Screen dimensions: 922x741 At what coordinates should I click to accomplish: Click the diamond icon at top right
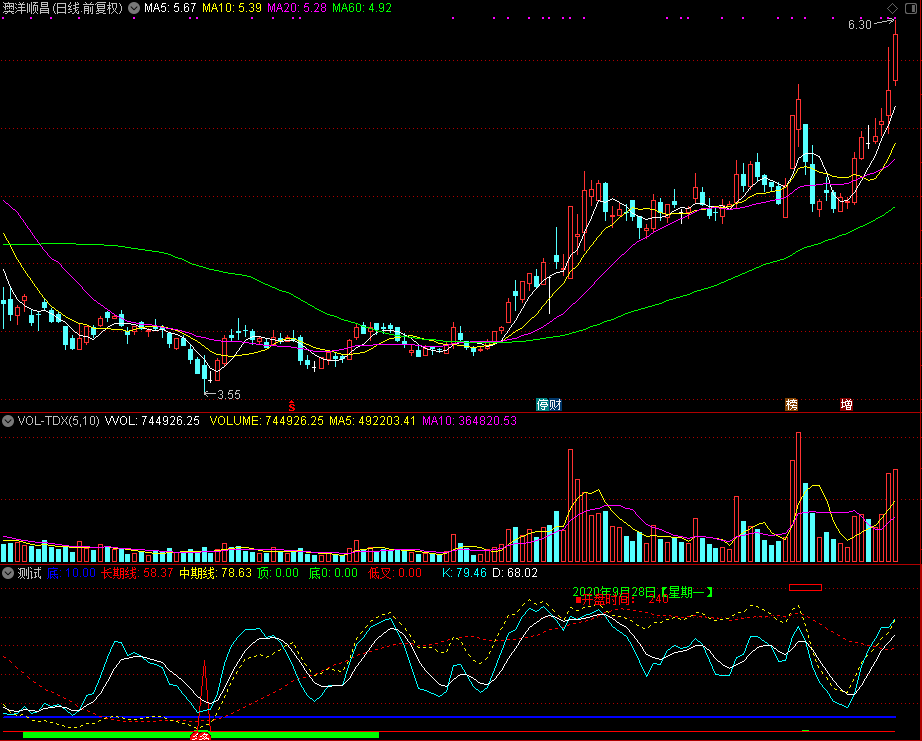click(893, 8)
